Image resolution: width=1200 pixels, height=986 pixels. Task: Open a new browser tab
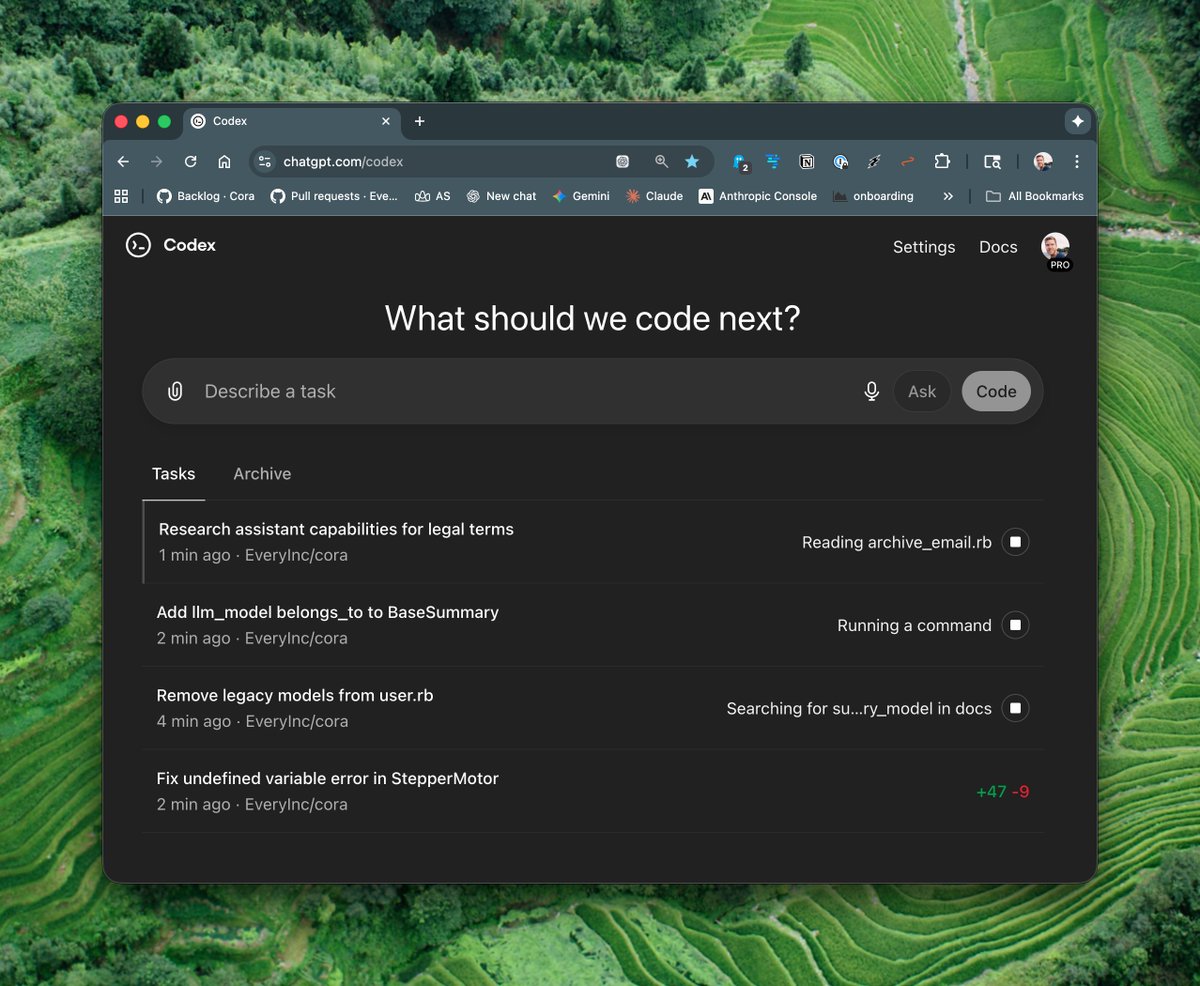pyautogui.click(x=419, y=121)
